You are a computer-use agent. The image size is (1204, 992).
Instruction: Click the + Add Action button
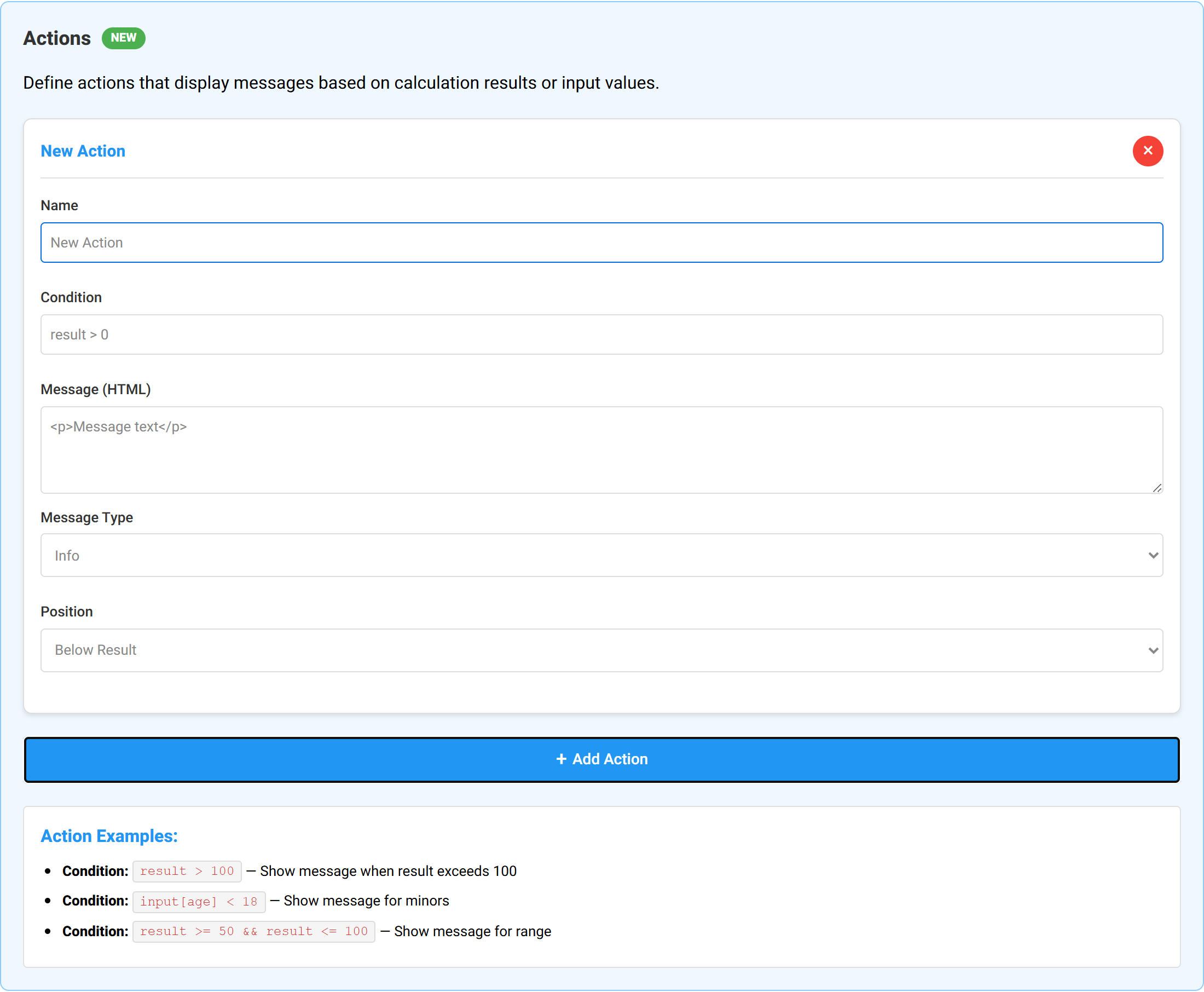601,759
